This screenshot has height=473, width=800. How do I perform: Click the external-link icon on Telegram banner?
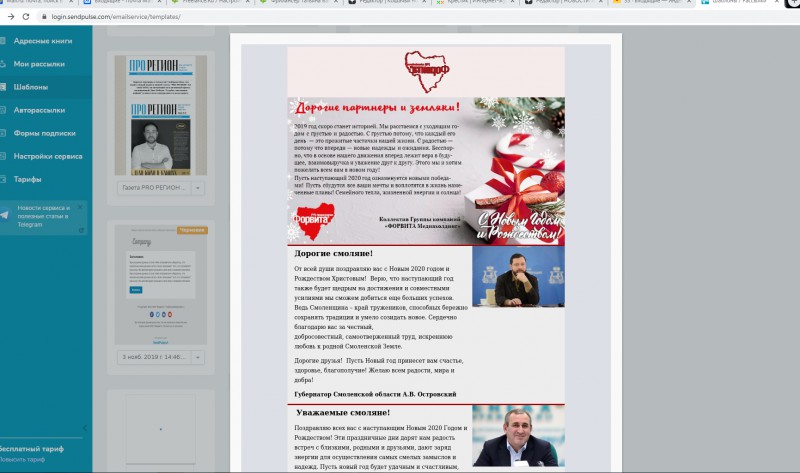(x=81, y=230)
